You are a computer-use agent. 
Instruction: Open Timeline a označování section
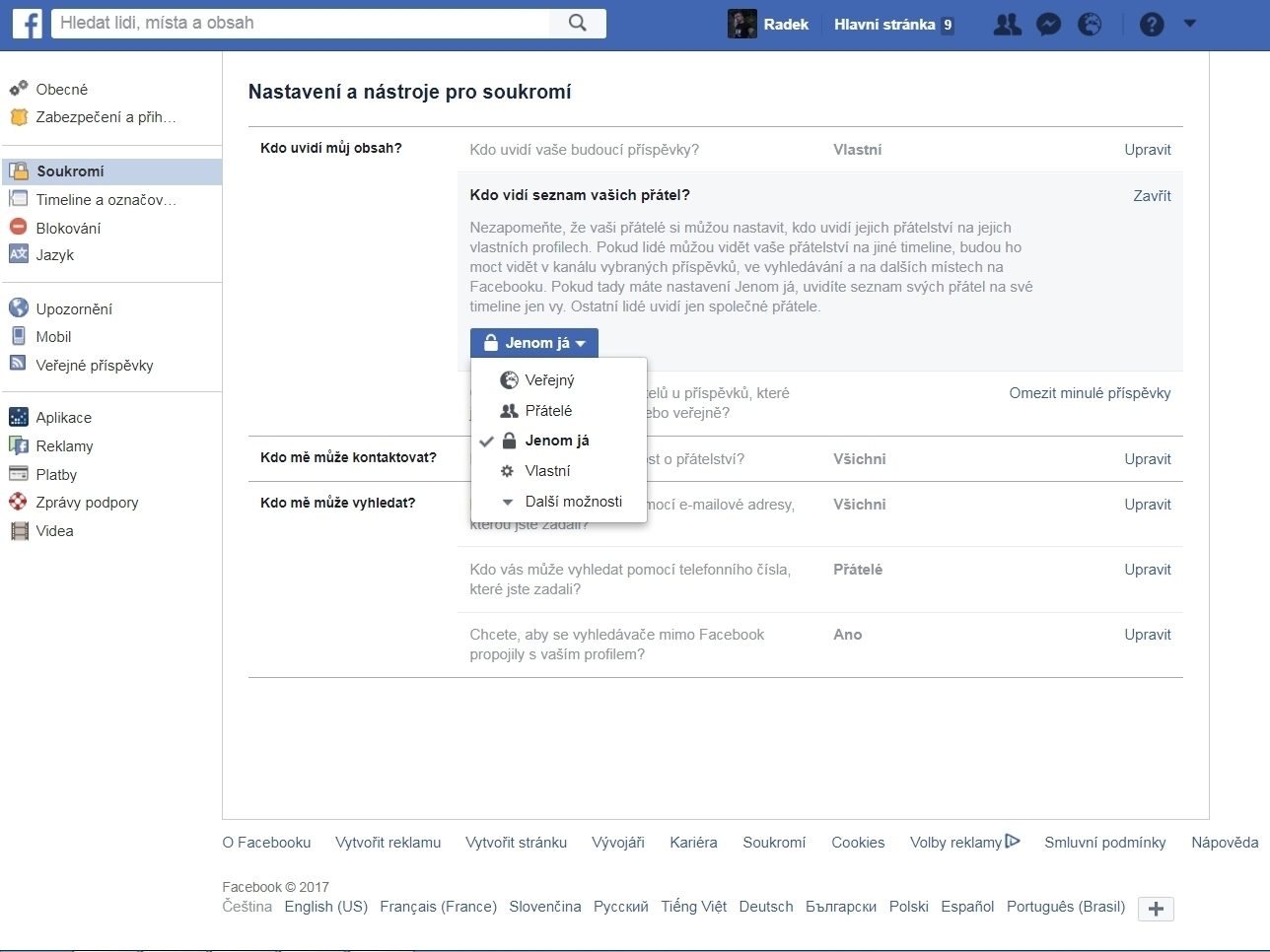tap(106, 199)
